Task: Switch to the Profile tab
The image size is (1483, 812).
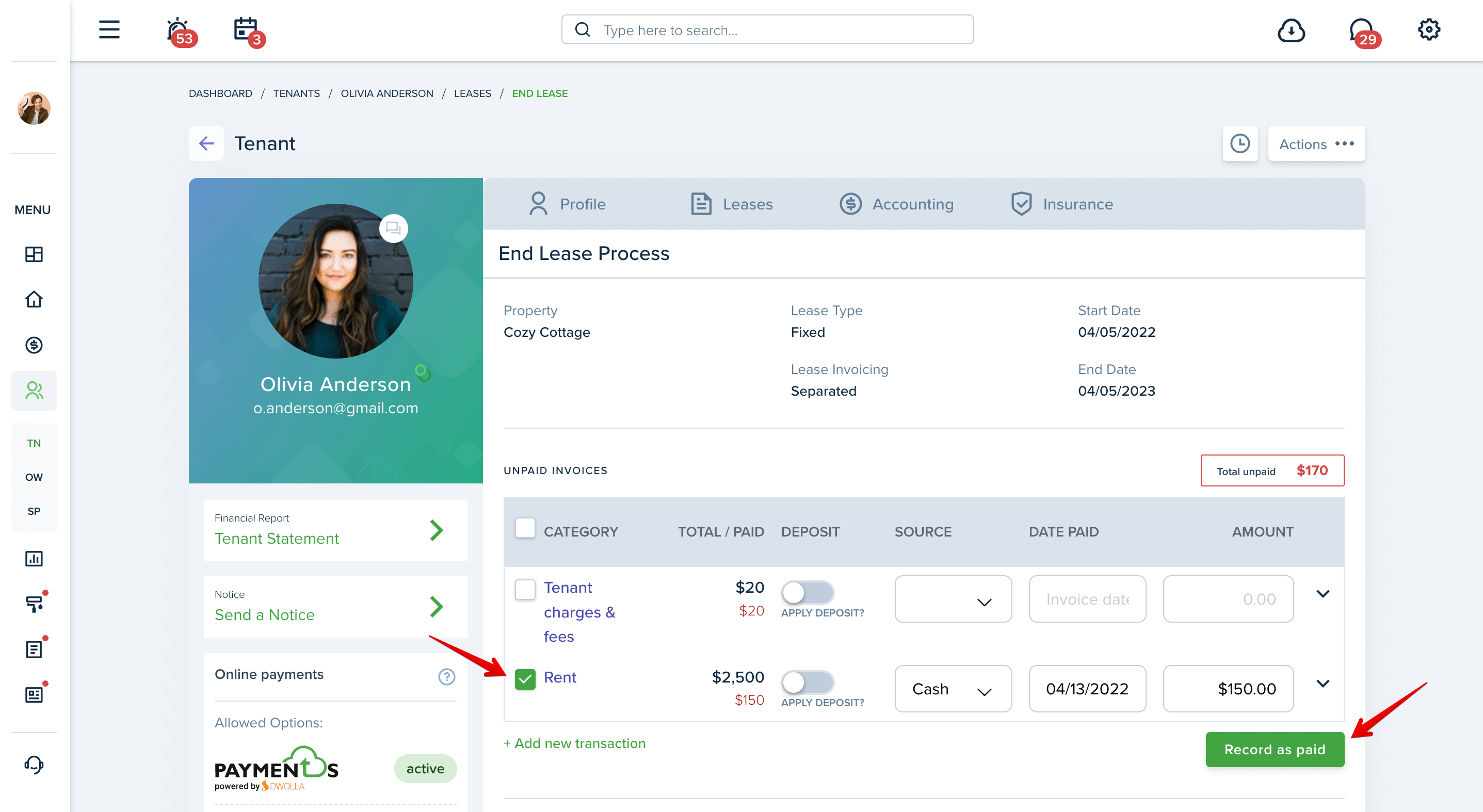Action: 567,204
